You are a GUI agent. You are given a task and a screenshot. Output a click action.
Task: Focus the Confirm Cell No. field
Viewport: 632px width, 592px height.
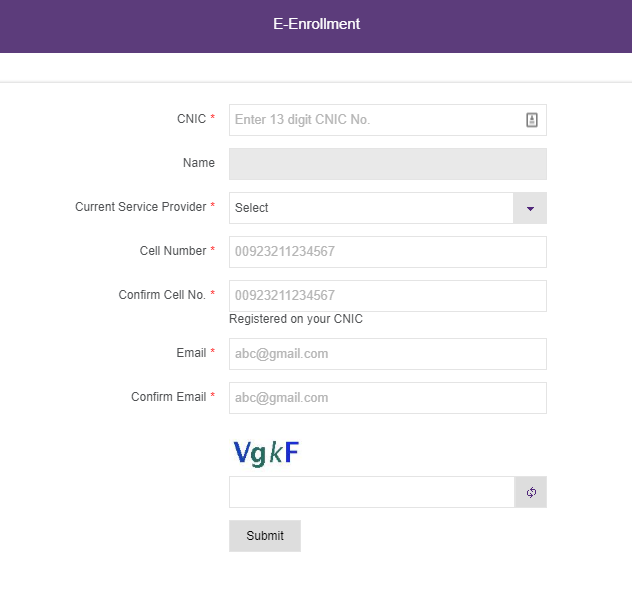(387, 296)
